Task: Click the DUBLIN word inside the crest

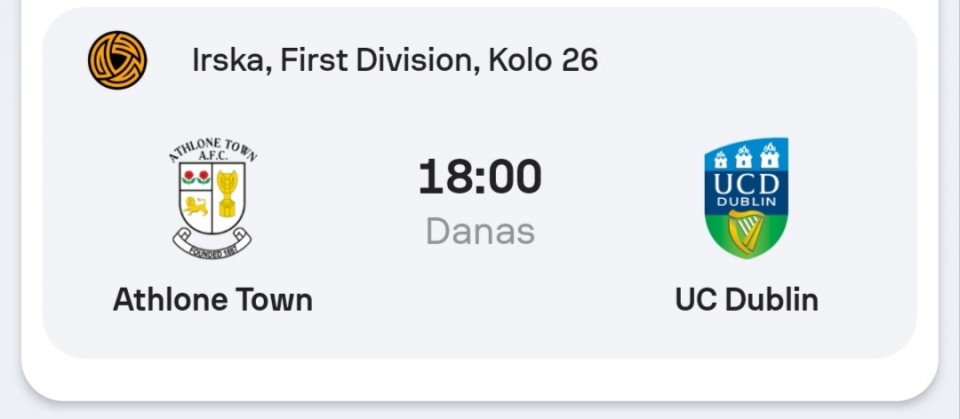Action: tap(746, 202)
